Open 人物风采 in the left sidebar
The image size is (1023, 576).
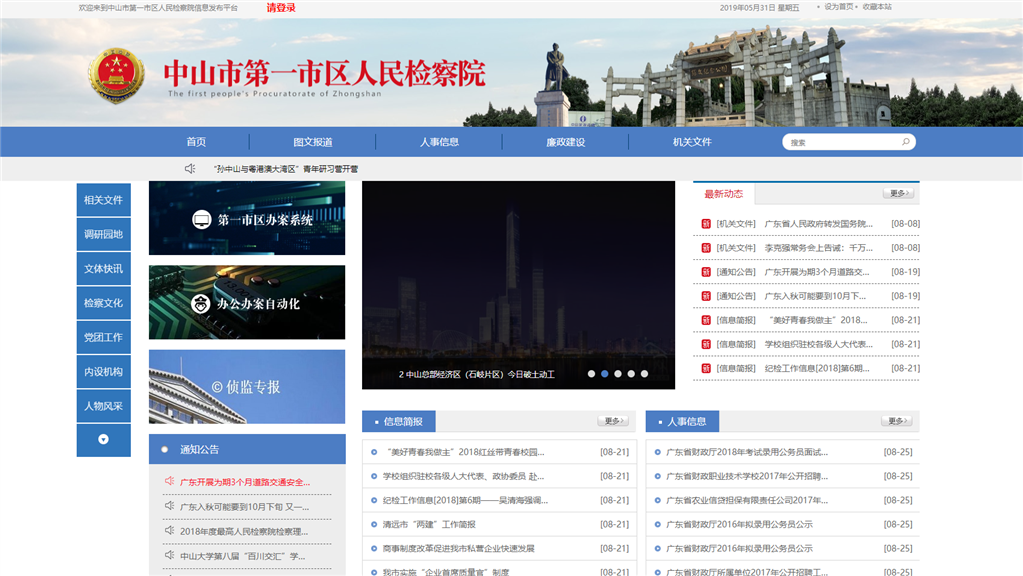(x=103, y=406)
